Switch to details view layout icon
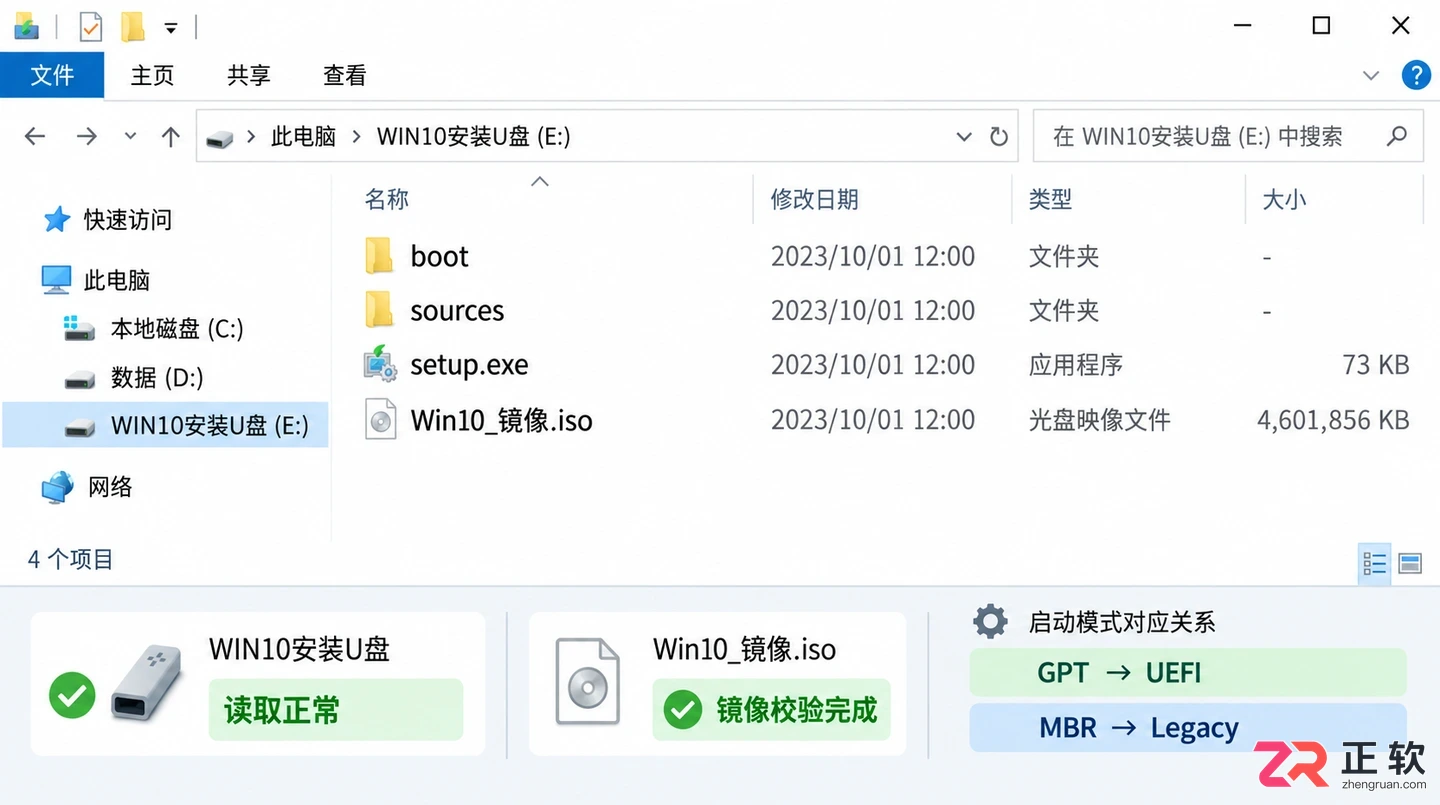This screenshot has width=1440, height=805. tap(1375, 564)
